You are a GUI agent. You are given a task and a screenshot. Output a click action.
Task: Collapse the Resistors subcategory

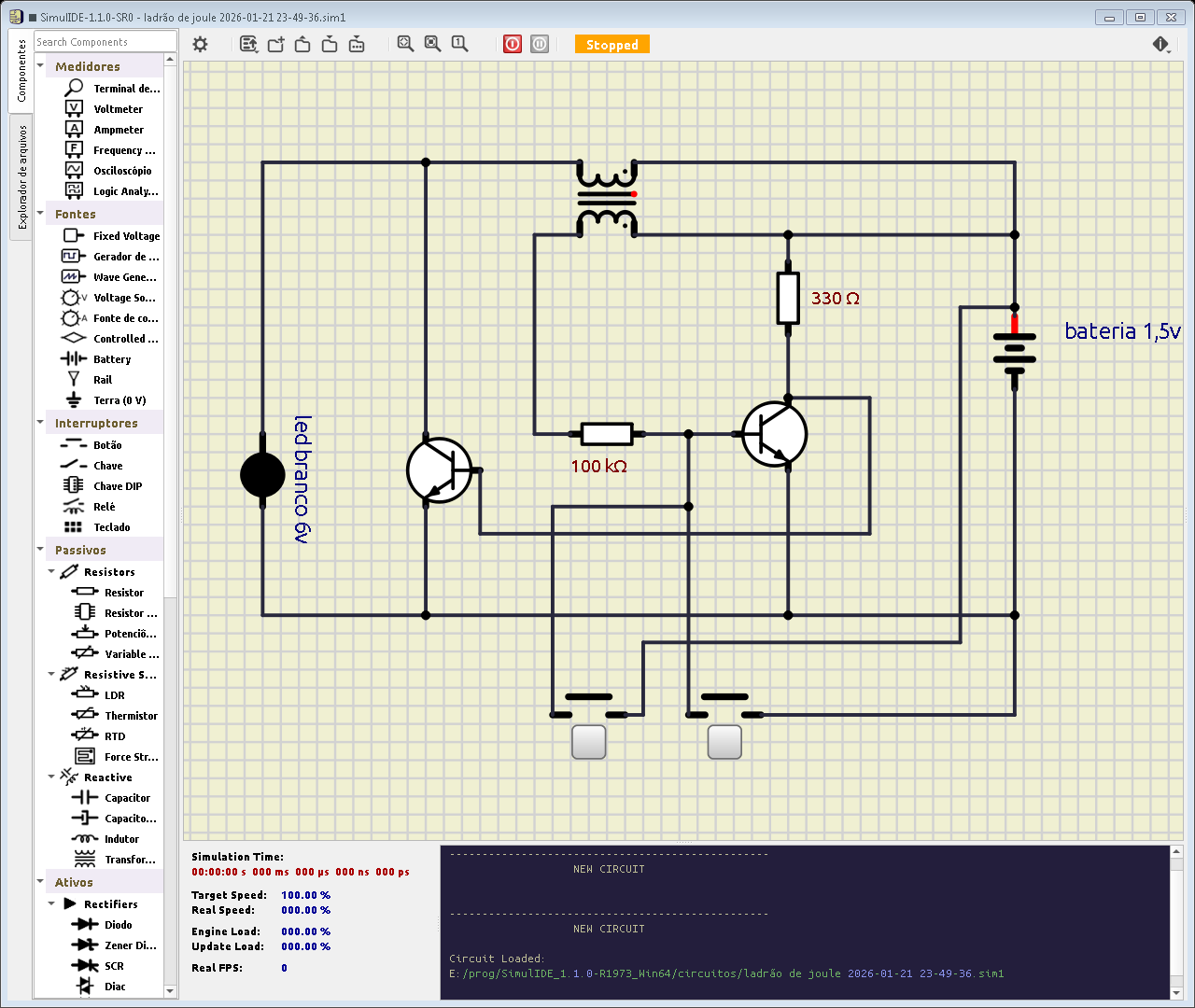(x=51, y=572)
